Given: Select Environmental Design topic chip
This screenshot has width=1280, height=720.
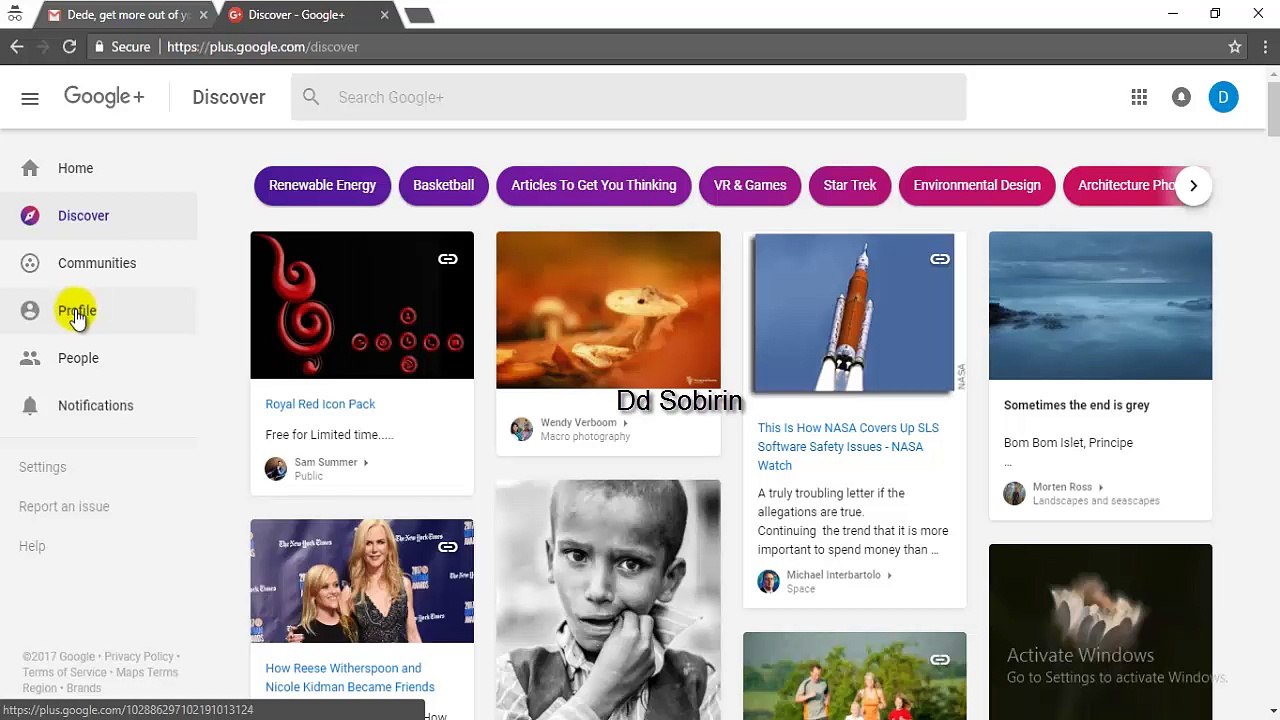Looking at the screenshot, I should pyautogui.click(x=977, y=185).
